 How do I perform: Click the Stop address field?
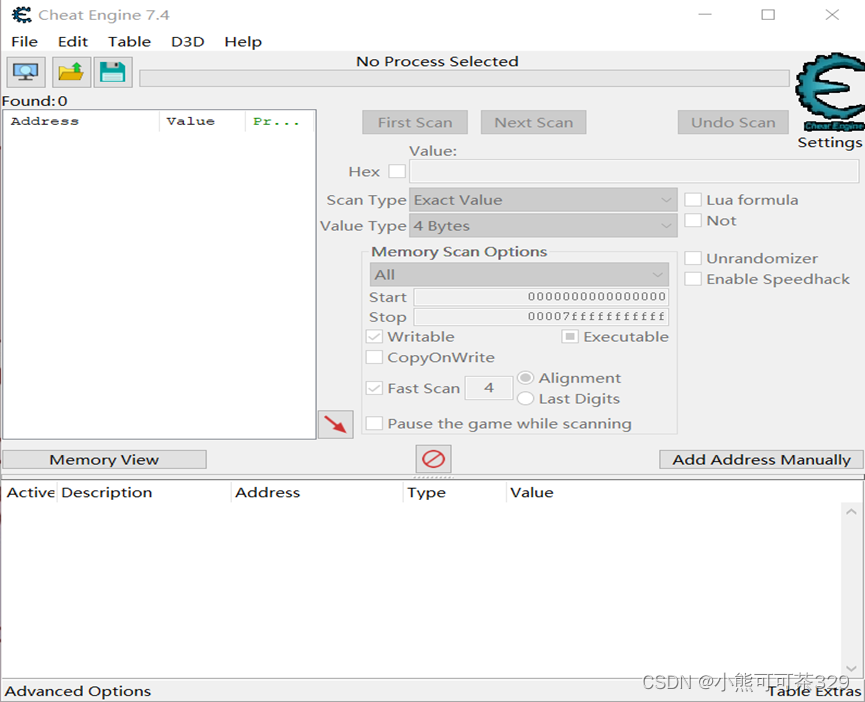click(541, 317)
